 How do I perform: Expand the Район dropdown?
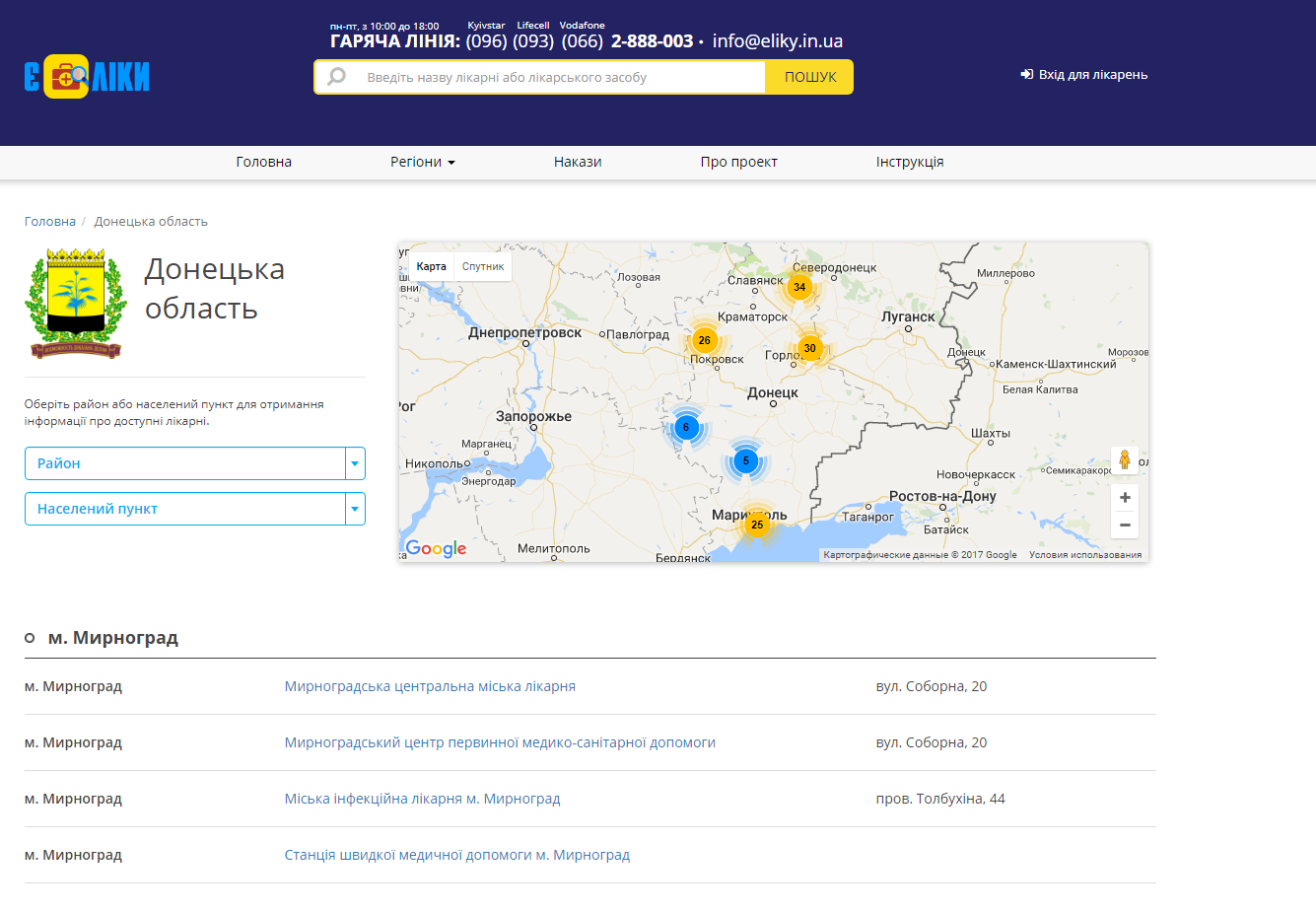click(195, 463)
